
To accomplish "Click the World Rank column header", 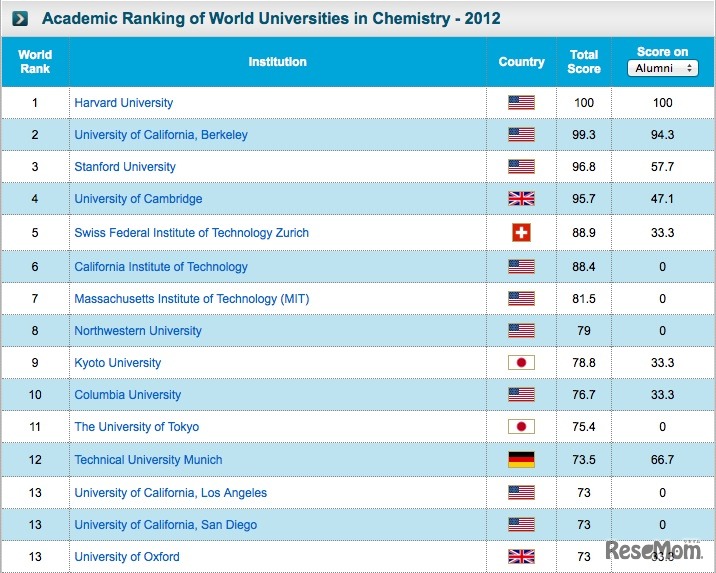I will [x=35, y=62].
